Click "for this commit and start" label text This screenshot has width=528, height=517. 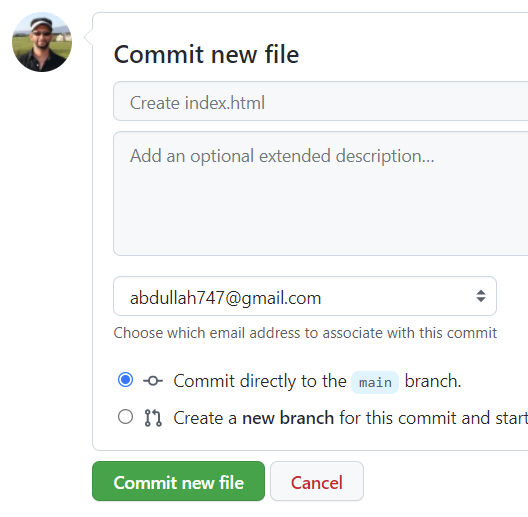pyautogui.click(x=434, y=418)
